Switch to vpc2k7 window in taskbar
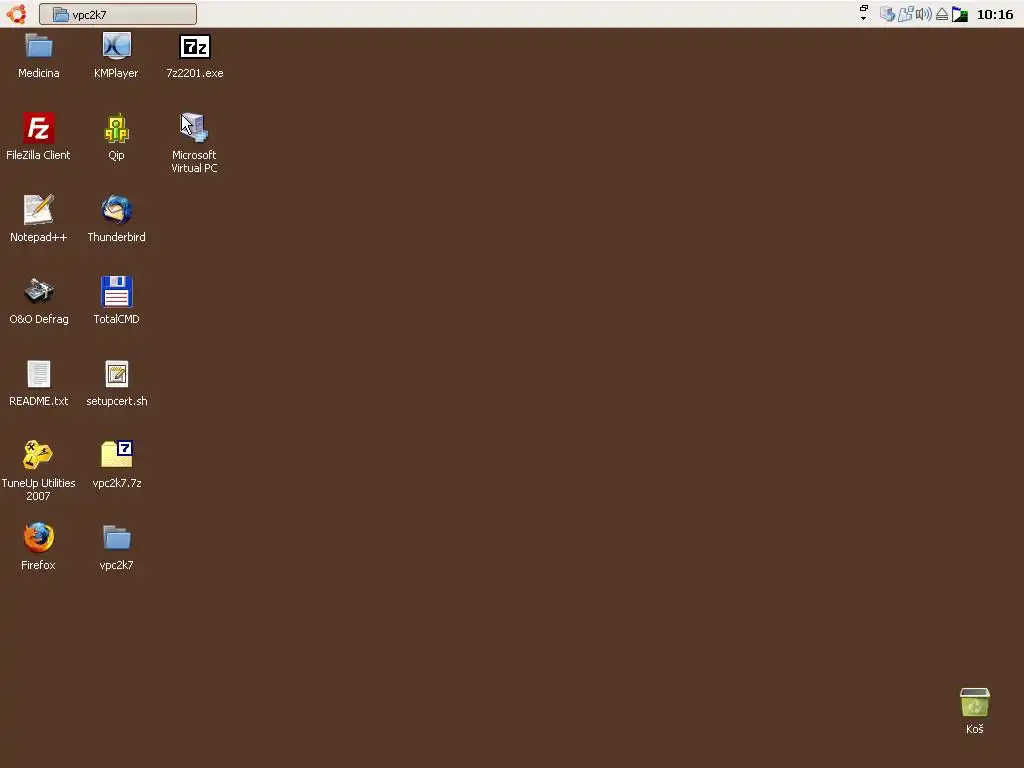Viewport: 1024px width, 768px height. point(118,14)
